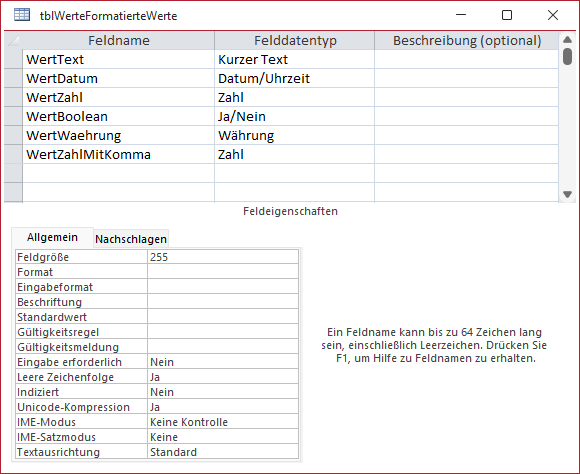Click the Indiziert value Nein
580x474 pixels.
[x=223, y=392]
